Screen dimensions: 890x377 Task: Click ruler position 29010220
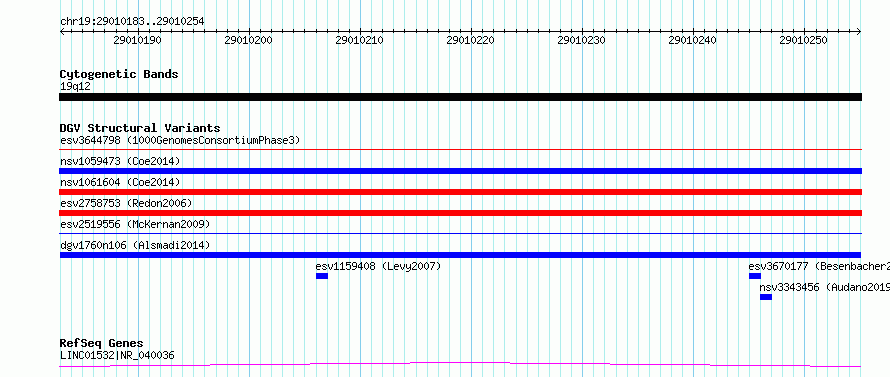[x=471, y=40]
